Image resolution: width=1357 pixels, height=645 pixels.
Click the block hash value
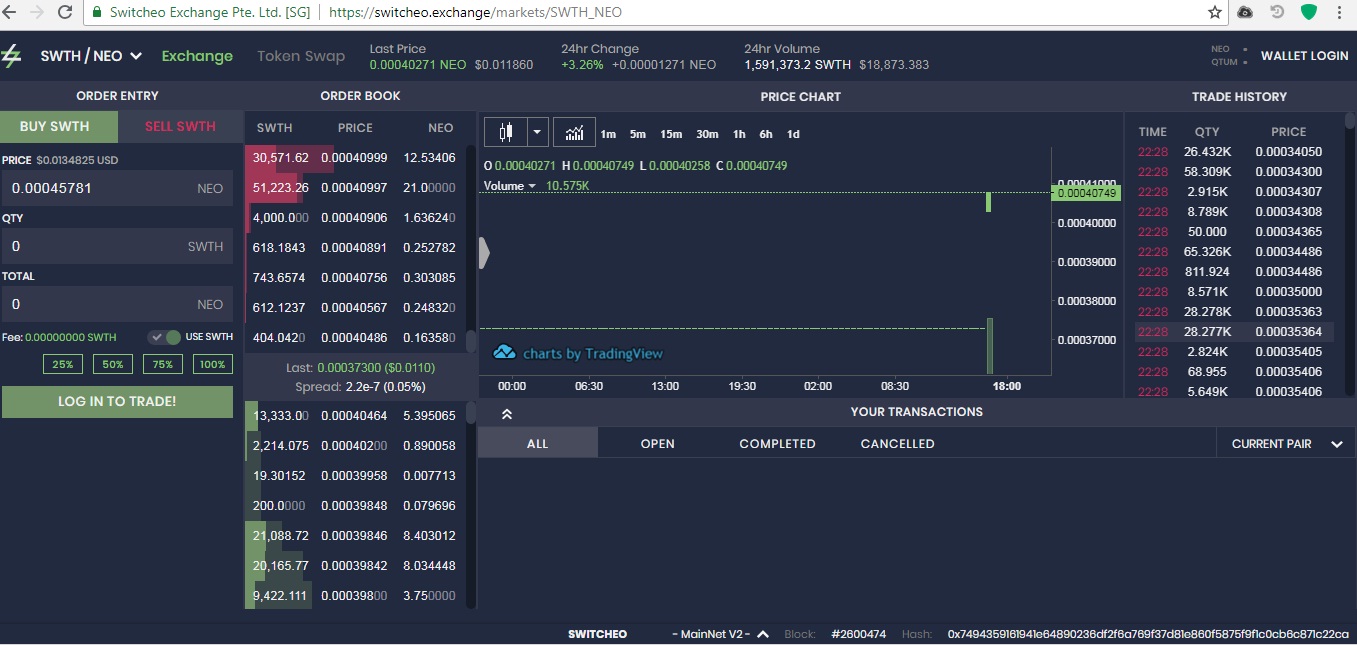point(1148,634)
